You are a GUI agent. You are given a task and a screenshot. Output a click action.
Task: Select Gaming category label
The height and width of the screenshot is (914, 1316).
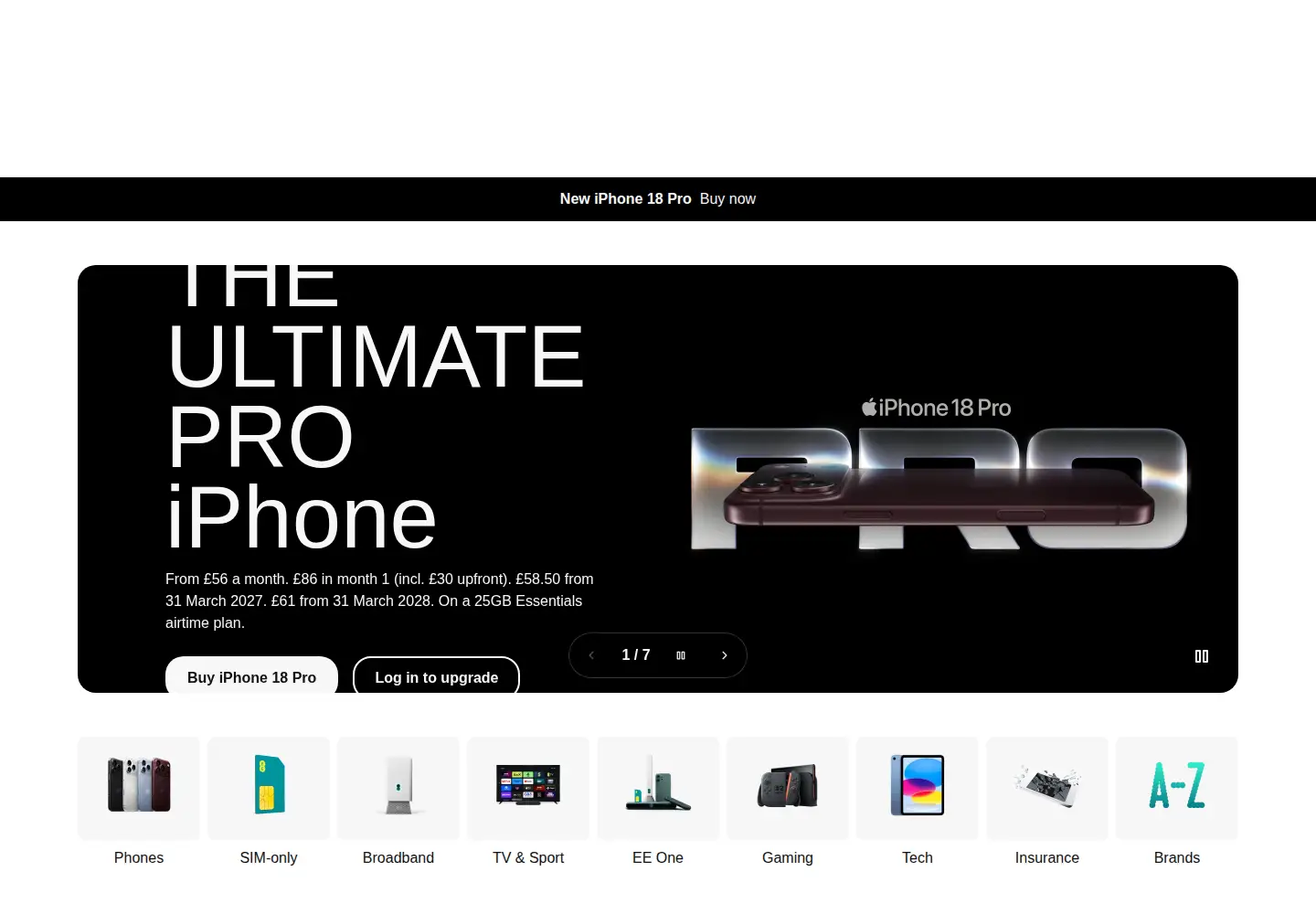click(x=788, y=857)
